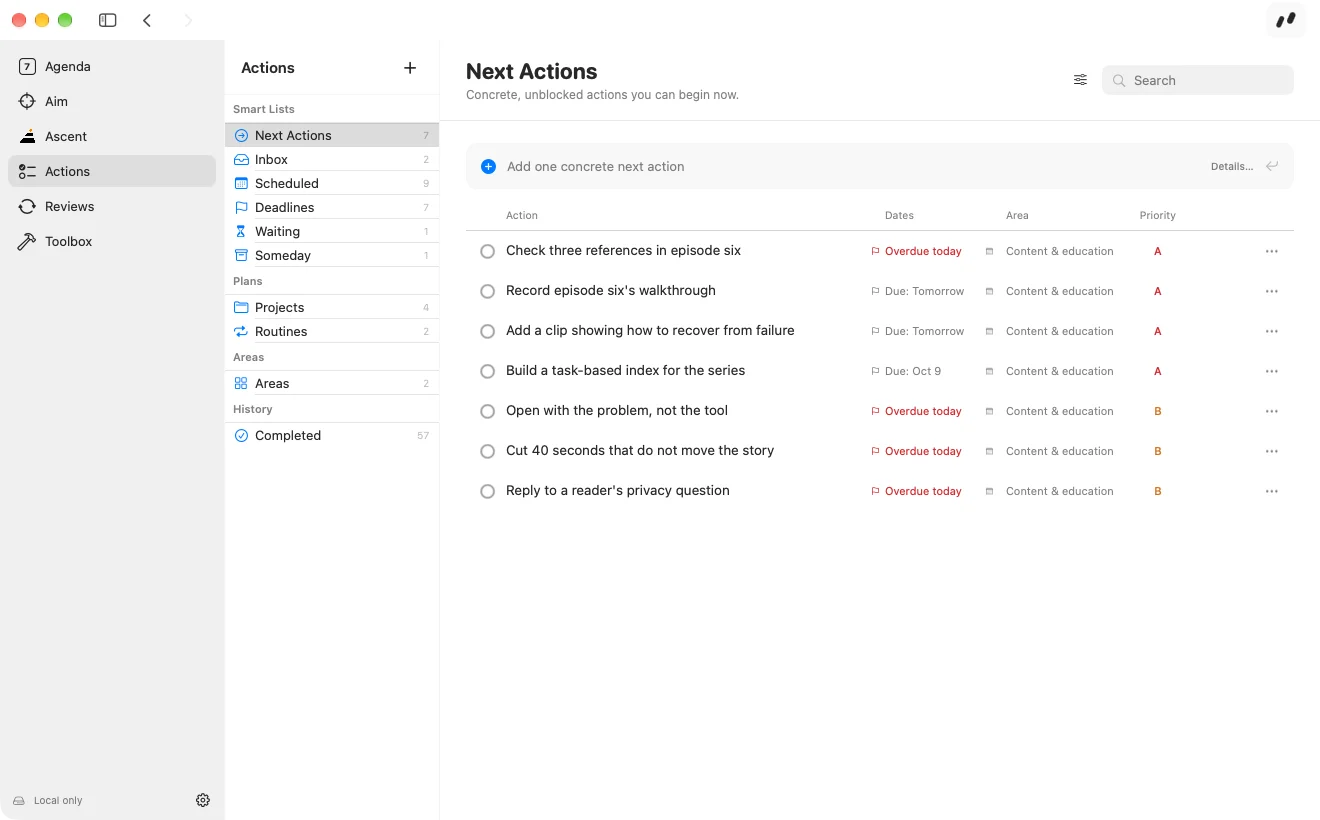Complete 'Open with the problem, not the tool'
1320x820 pixels.
[x=487, y=411]
